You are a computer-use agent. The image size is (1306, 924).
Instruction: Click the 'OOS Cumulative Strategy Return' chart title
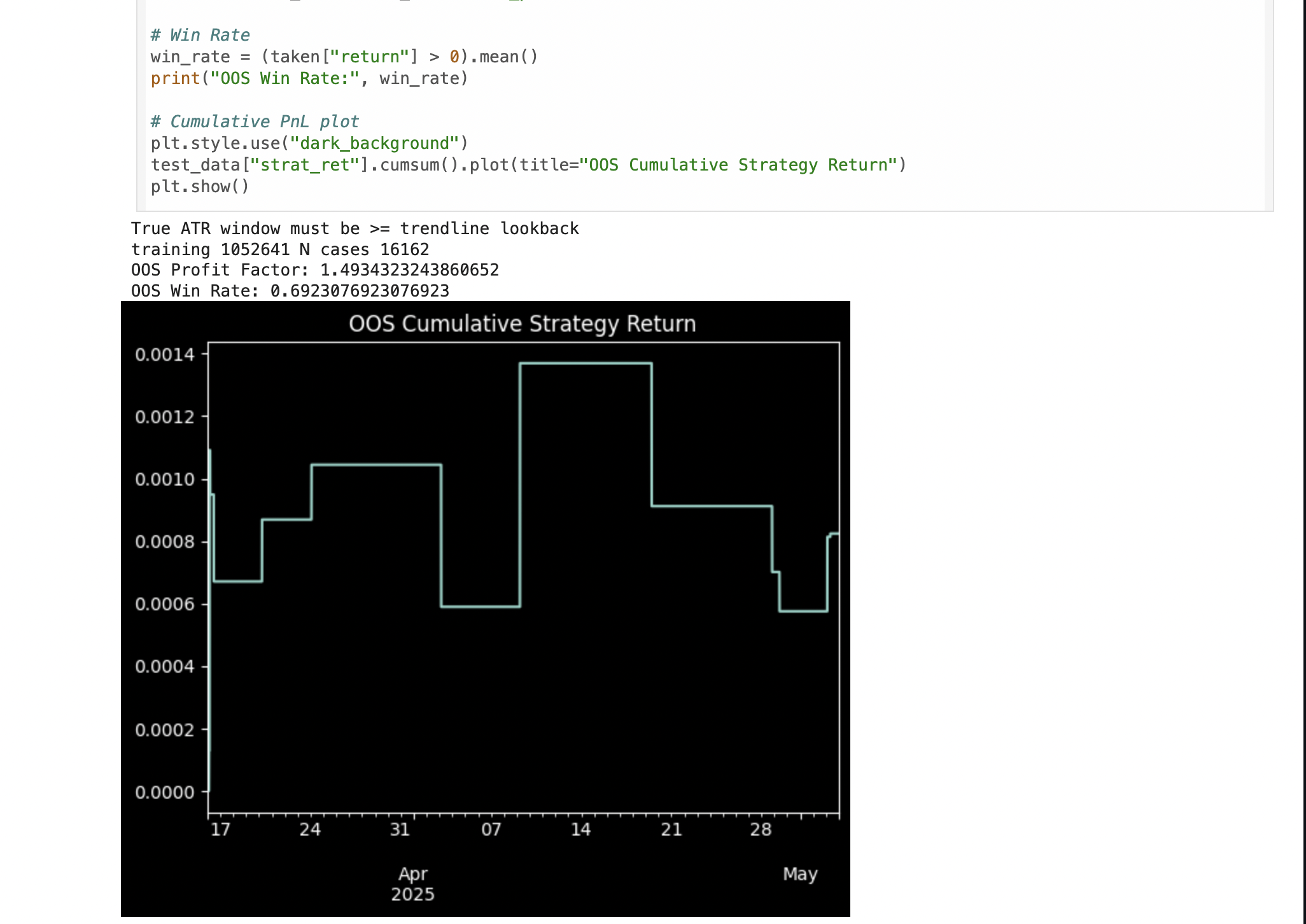coord(523,324)
